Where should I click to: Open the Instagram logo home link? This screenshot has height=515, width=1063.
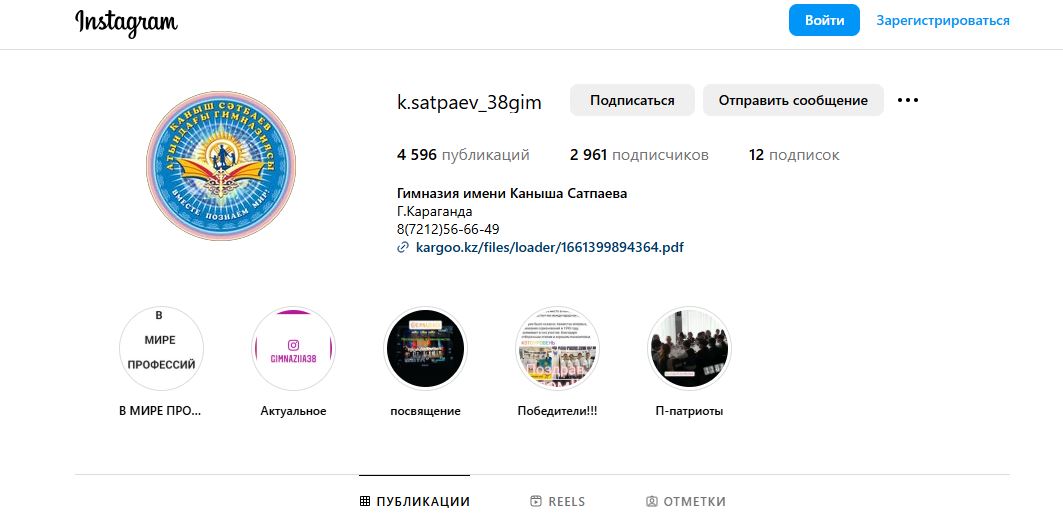pyautogui.click(x=126, y=22)
